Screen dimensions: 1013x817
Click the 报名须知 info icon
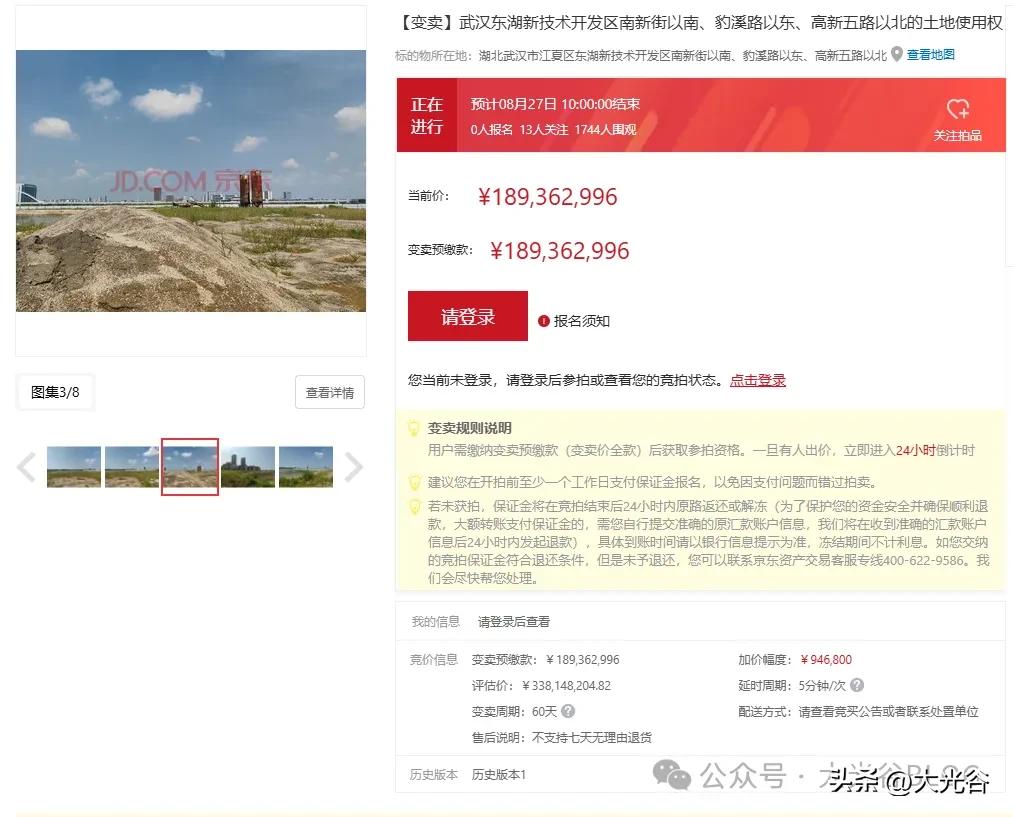(543, 321)
